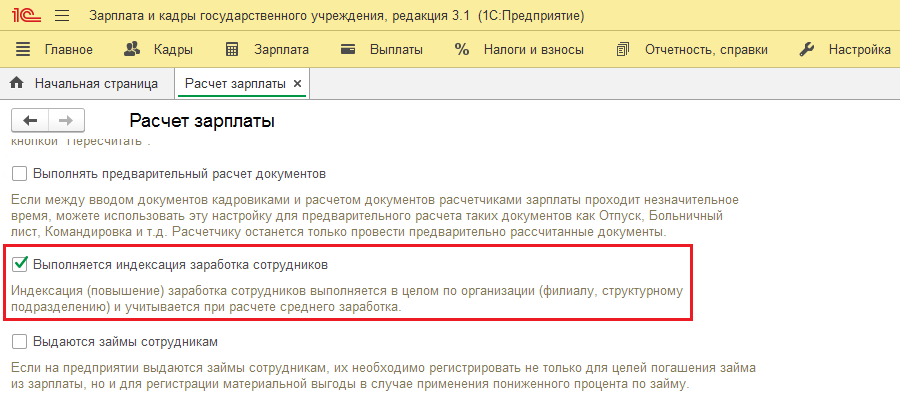Screen dimensions: 900x402
Task: Click the Настройка wrench icon
Action: [x=806, y=49]
